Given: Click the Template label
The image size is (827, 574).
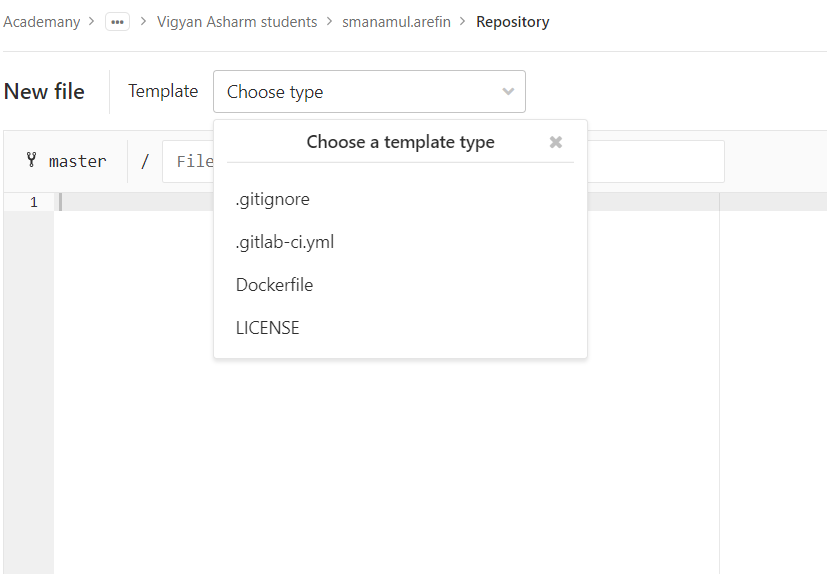Looking at the screenshot, I should point(163,91).
